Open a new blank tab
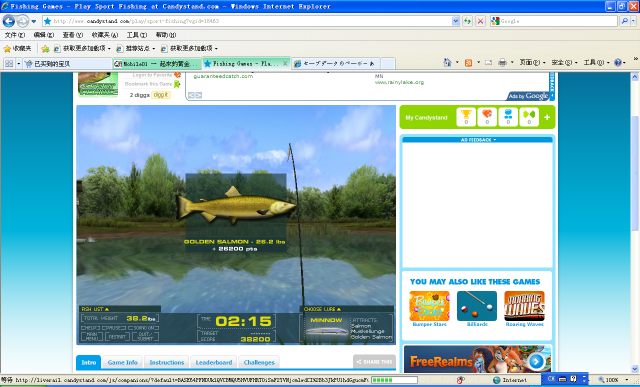 point(388,64)
